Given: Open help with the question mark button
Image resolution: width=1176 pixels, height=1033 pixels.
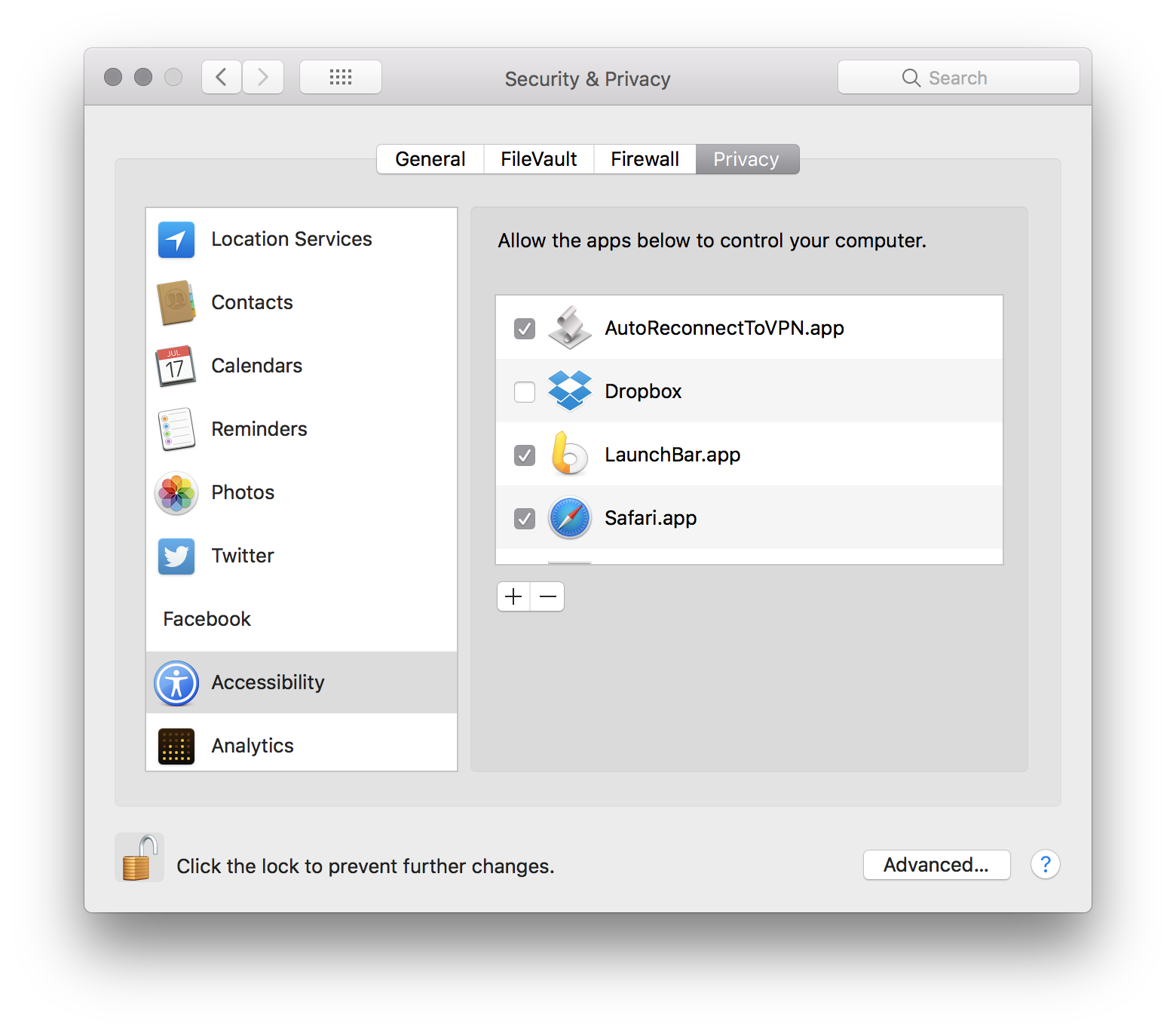Looking at the screenshot, I should coord(1046,864).
